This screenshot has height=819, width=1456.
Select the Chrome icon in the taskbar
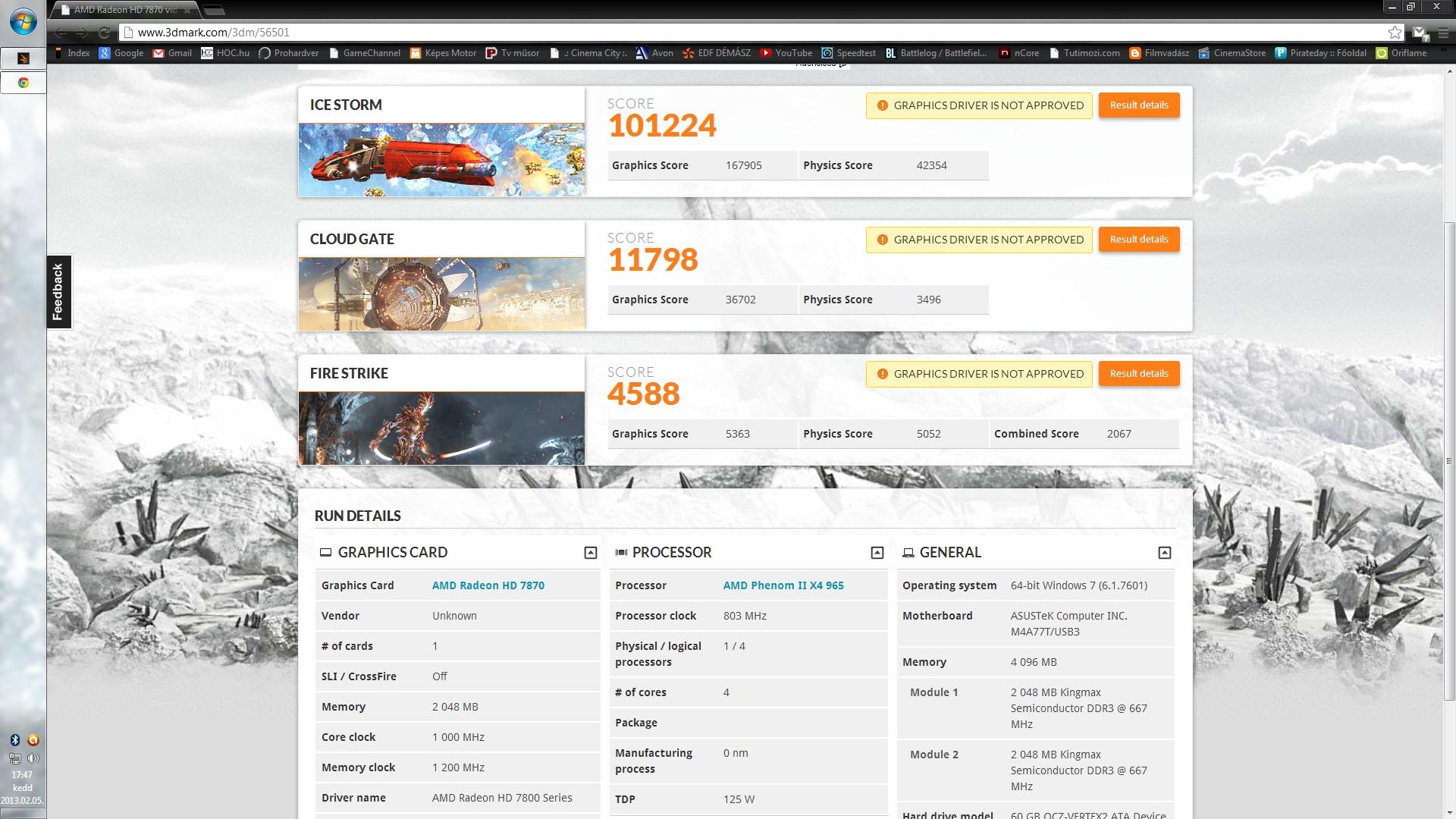23,83
